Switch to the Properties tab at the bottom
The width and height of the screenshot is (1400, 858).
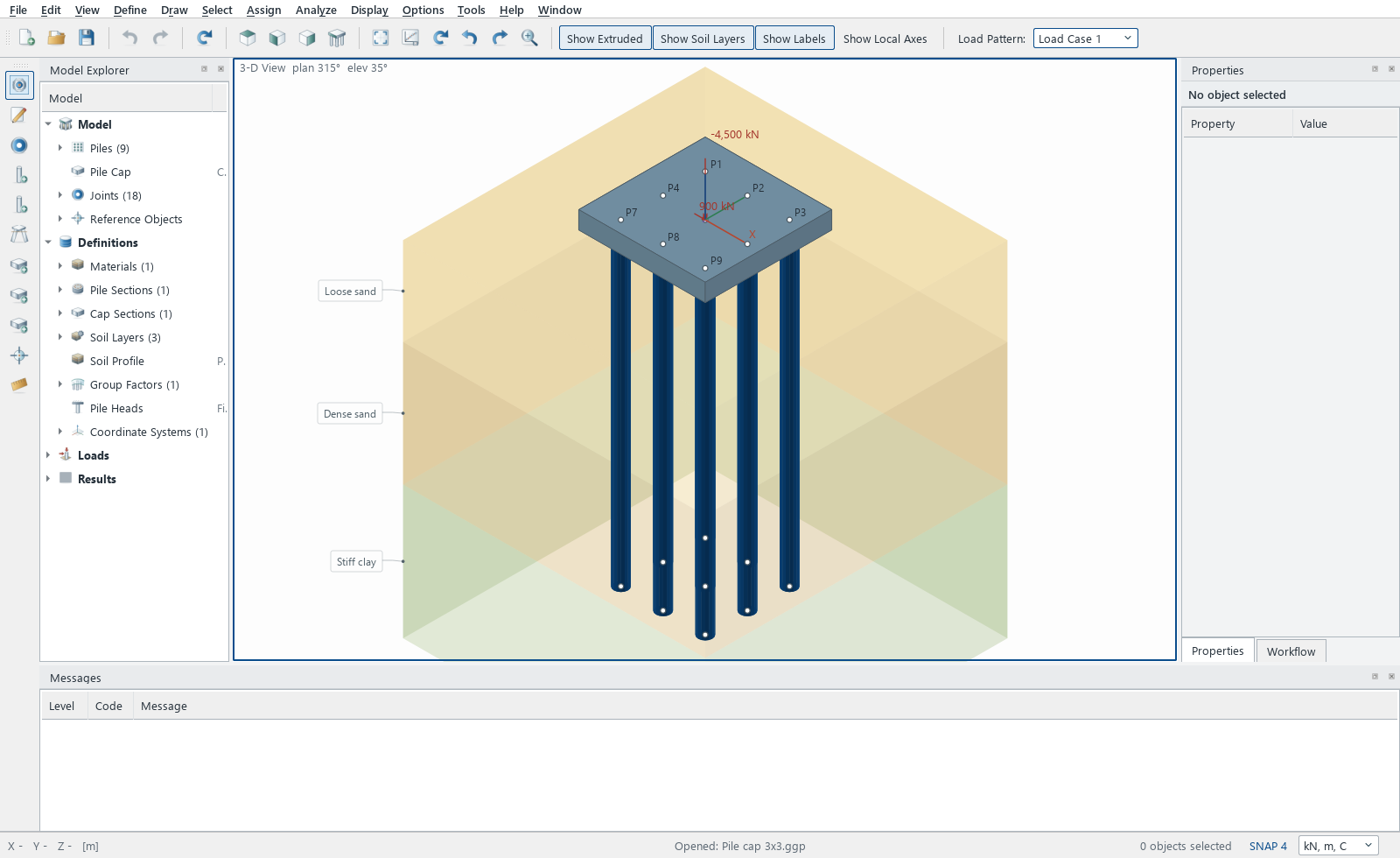pyautogui.click(x=1217, y=651)
